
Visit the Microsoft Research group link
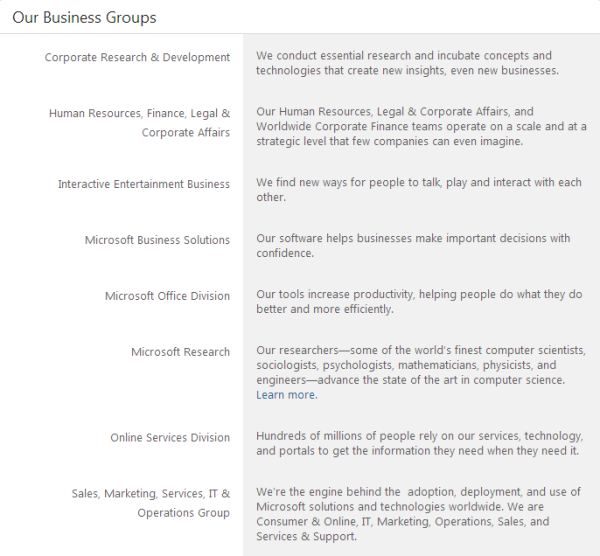180,352
